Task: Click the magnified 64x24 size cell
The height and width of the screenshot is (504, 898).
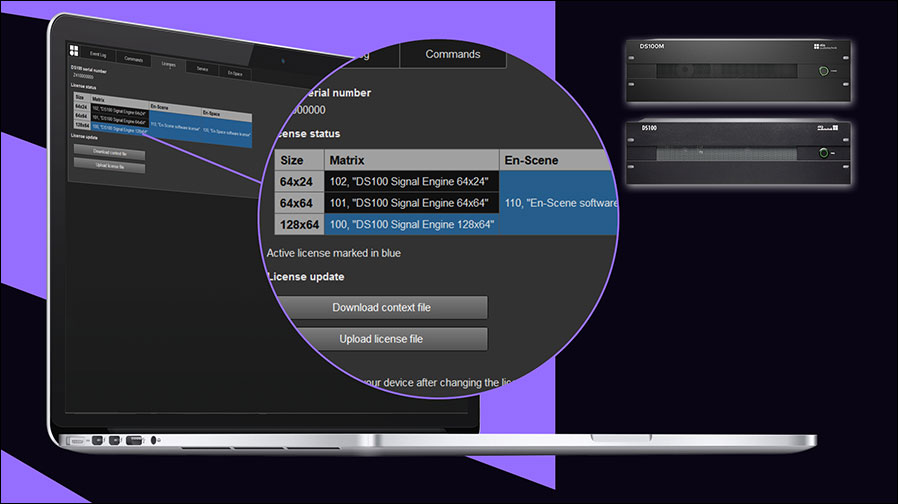Action: [x=299, y=182]
